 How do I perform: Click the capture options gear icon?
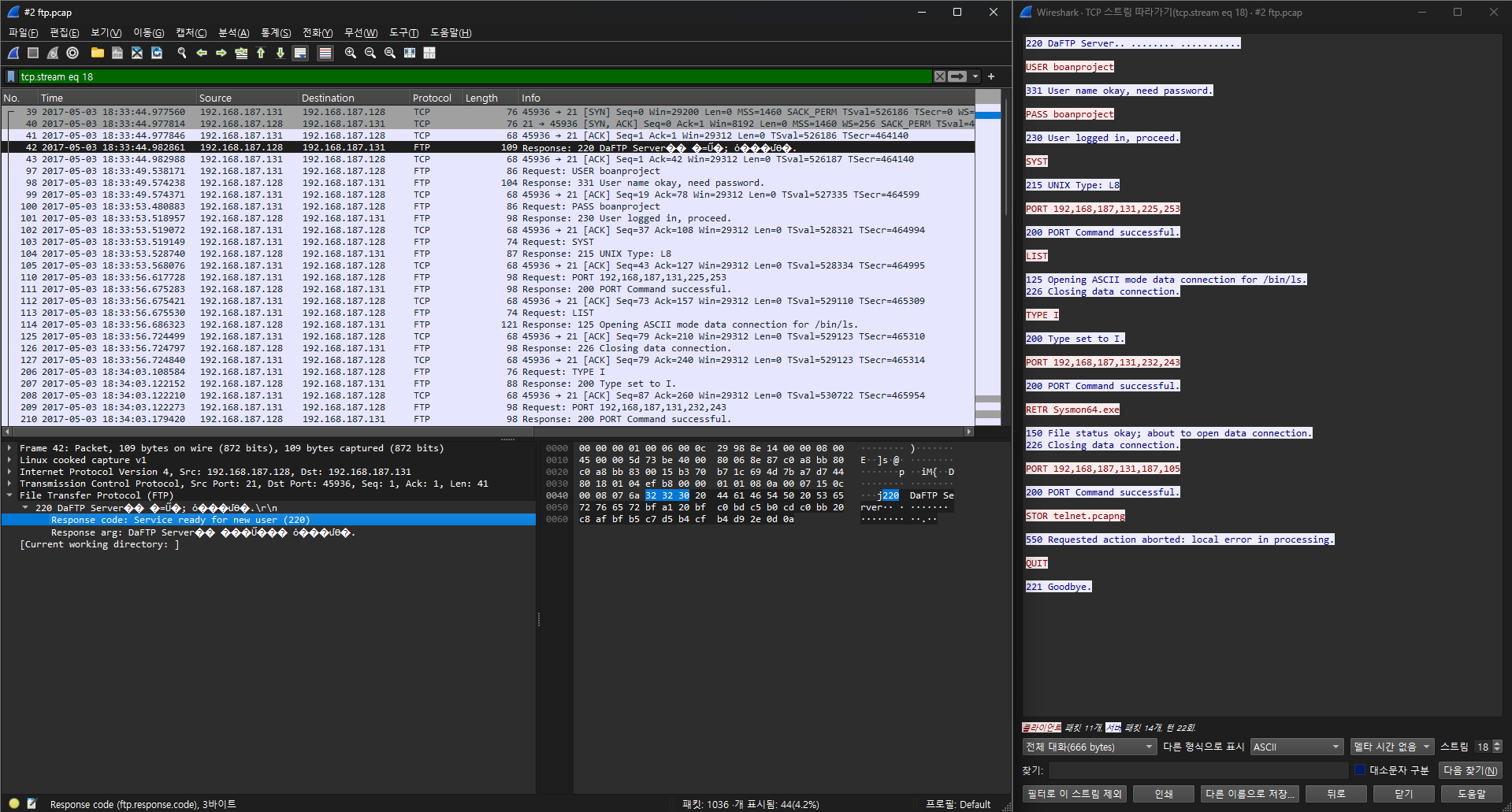72,53
